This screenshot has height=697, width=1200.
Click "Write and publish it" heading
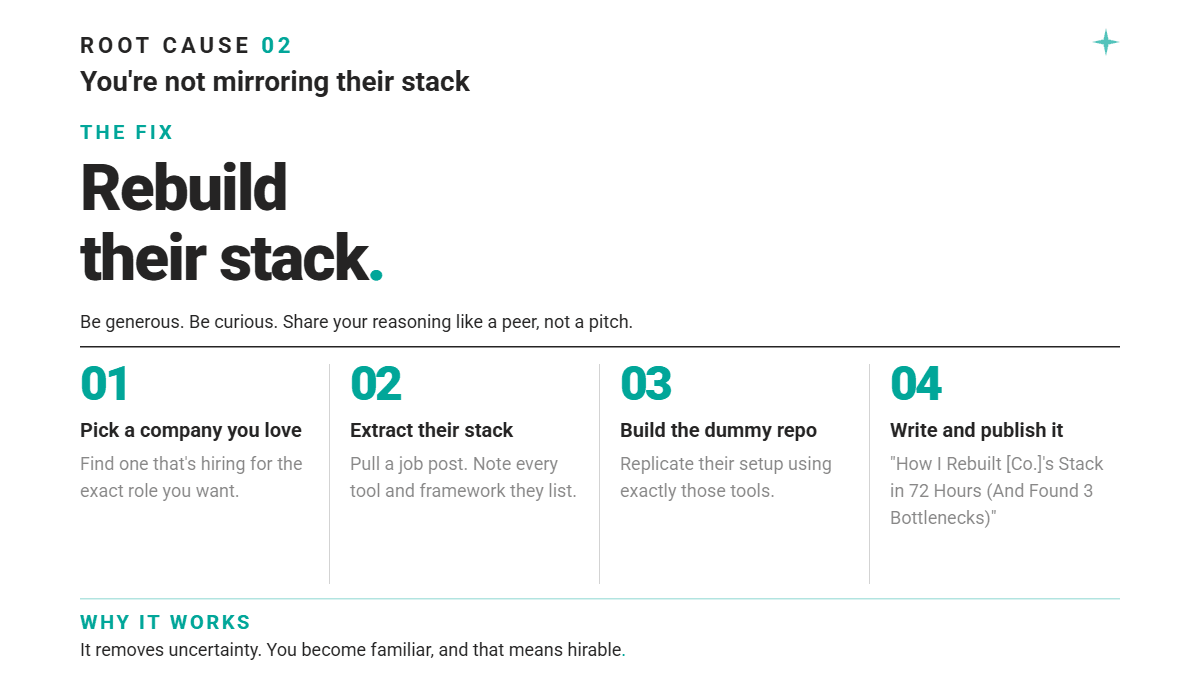976,431
